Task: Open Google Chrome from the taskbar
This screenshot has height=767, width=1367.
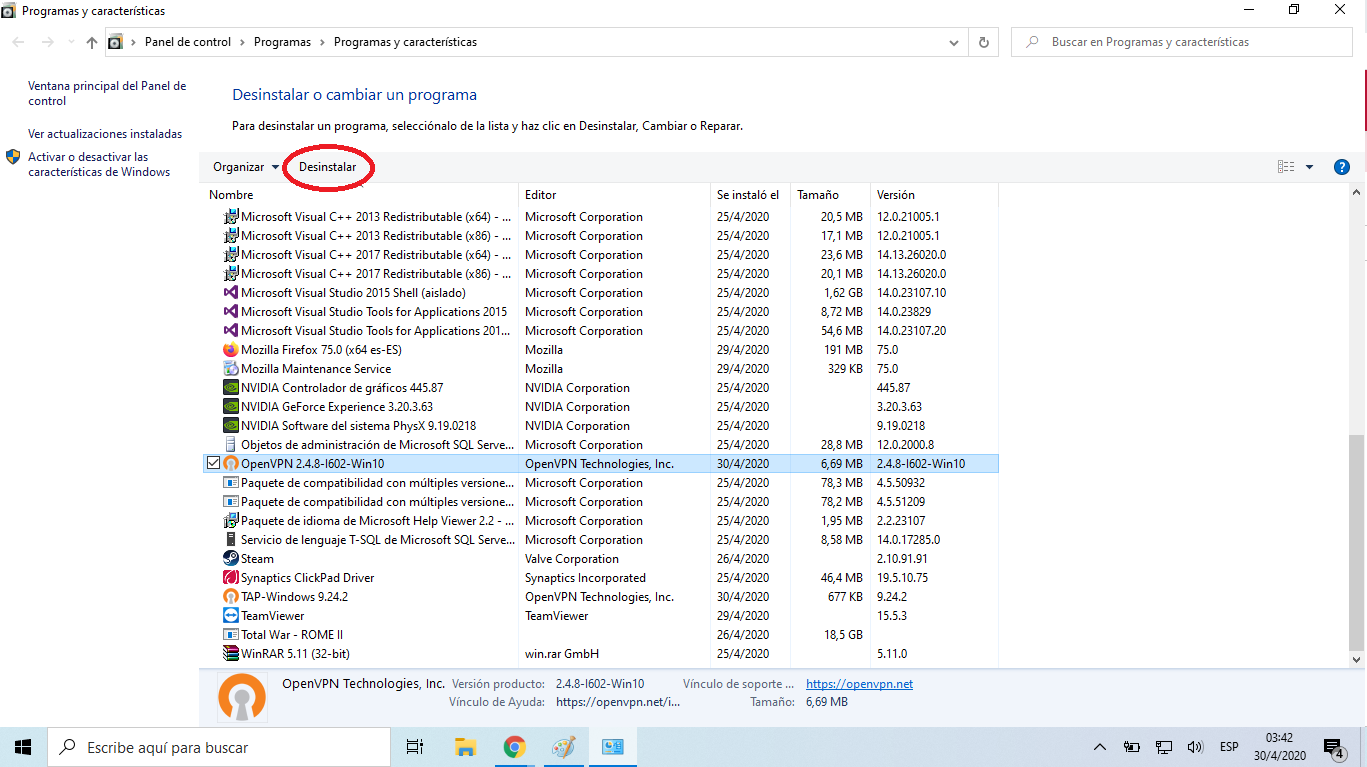Action: pos(515,747)
